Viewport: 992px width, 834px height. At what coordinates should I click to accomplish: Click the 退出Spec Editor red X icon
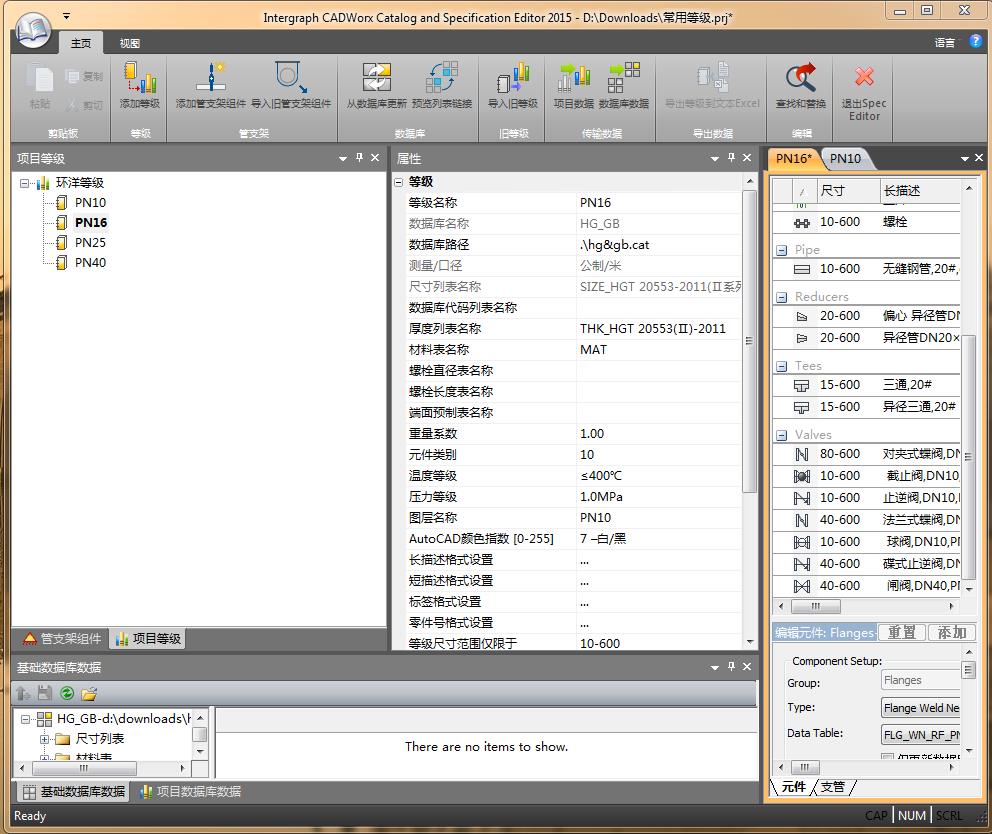click(x=864, y=77)
